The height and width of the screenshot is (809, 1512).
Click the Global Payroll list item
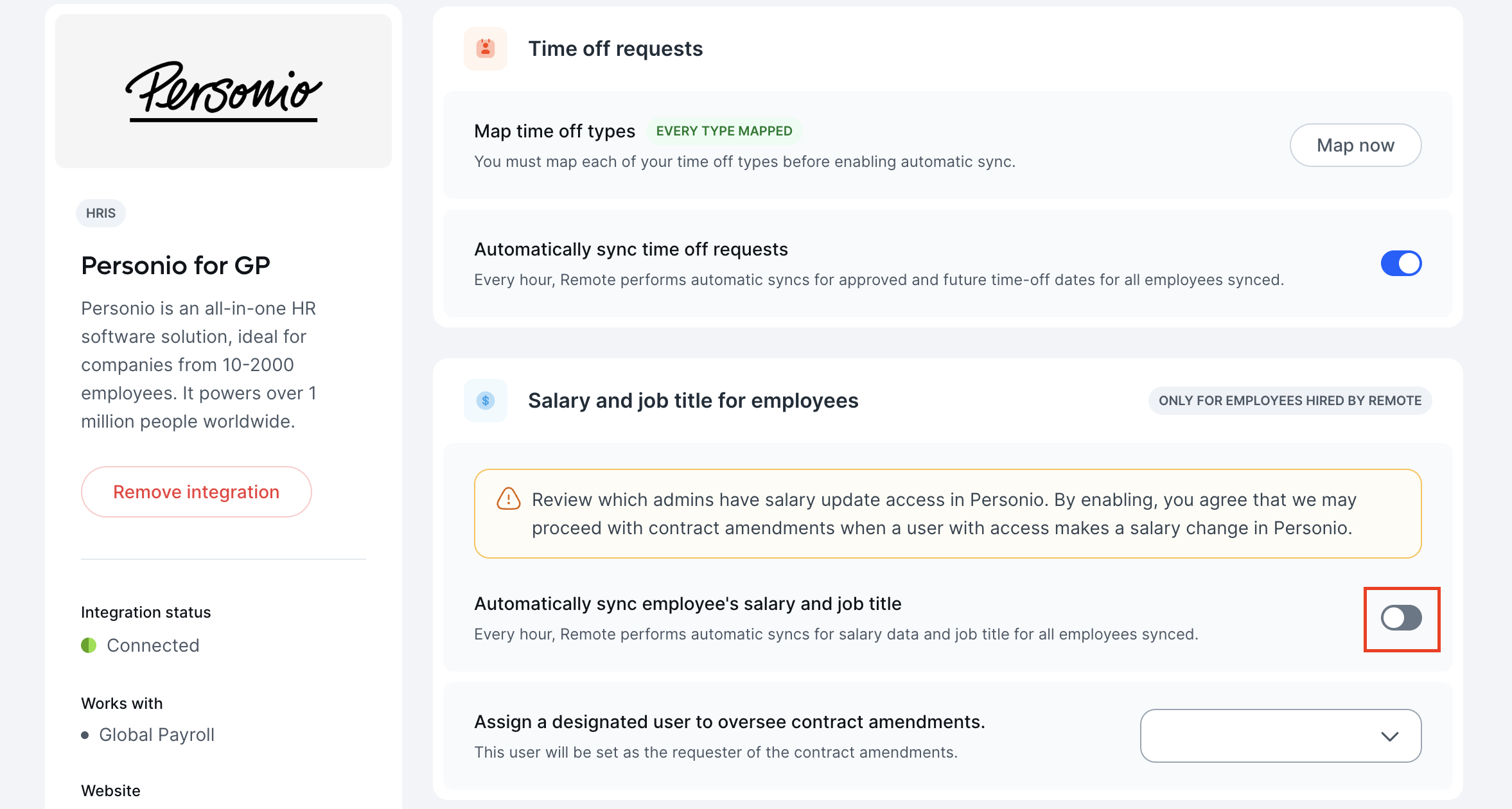(x=157, y=735)
